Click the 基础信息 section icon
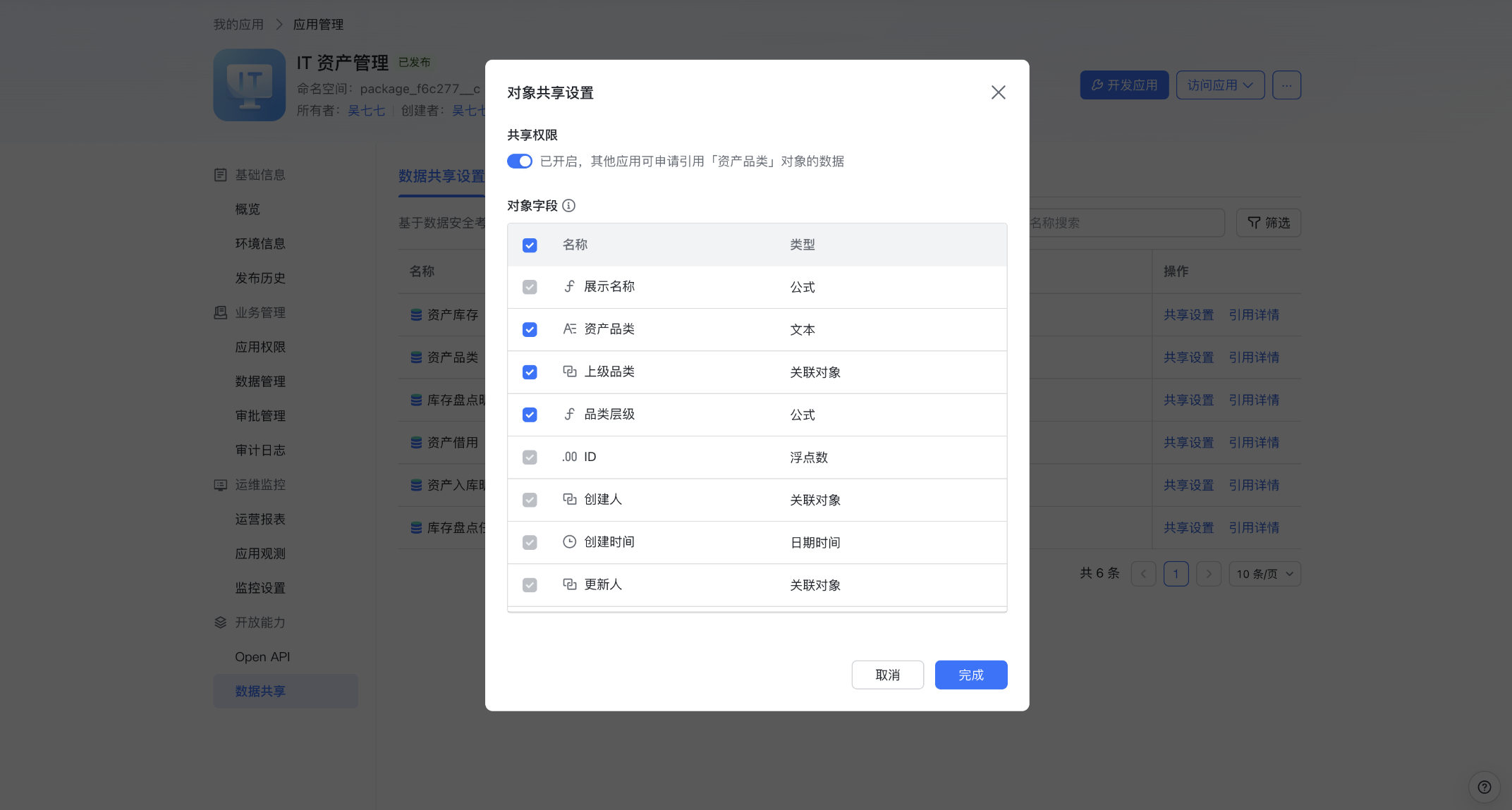This screenshot has width=1512, height=810. pos(221,175)
